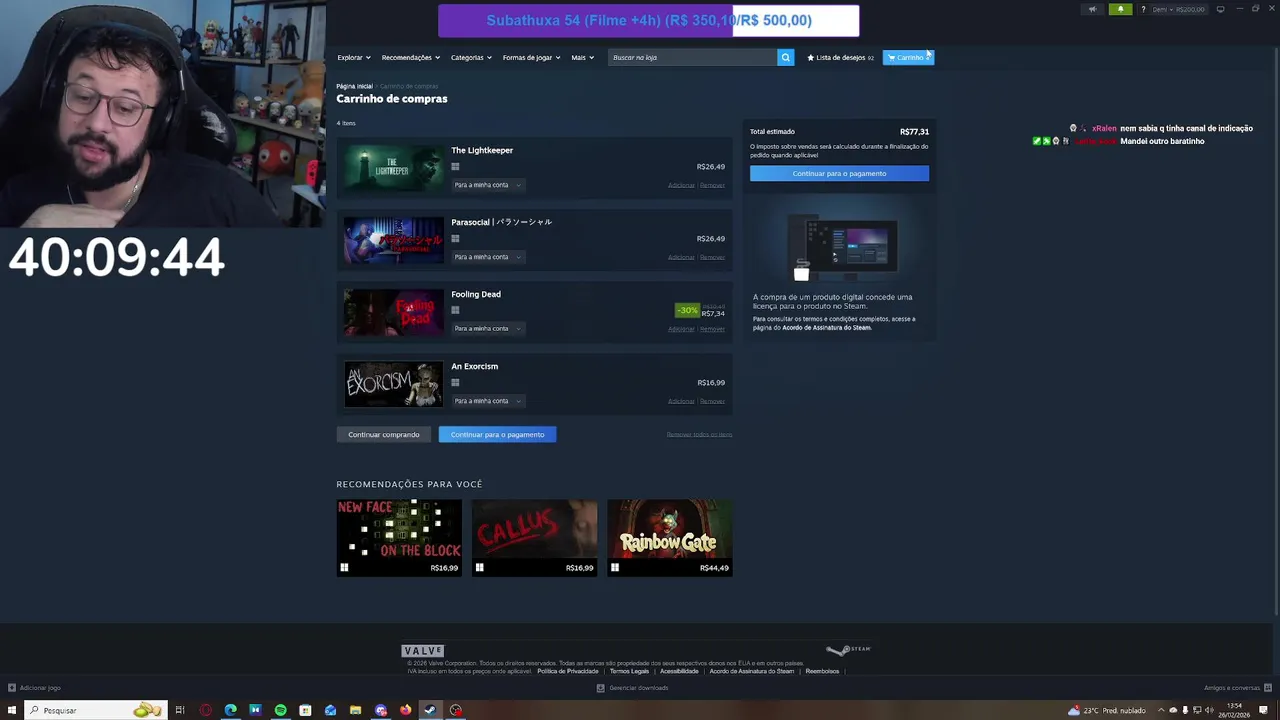This screenshot has width=1280, height=720.
Task: Click the Valve logo in footer
Action: coord(423,651)
